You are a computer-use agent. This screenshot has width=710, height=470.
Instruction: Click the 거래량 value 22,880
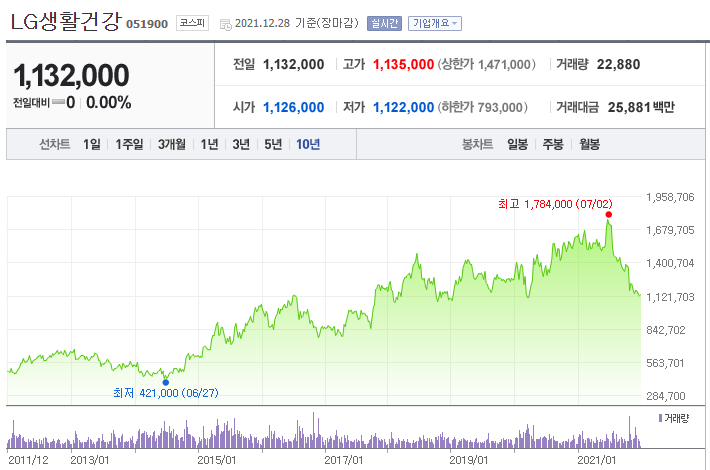[x=618, y=64]
